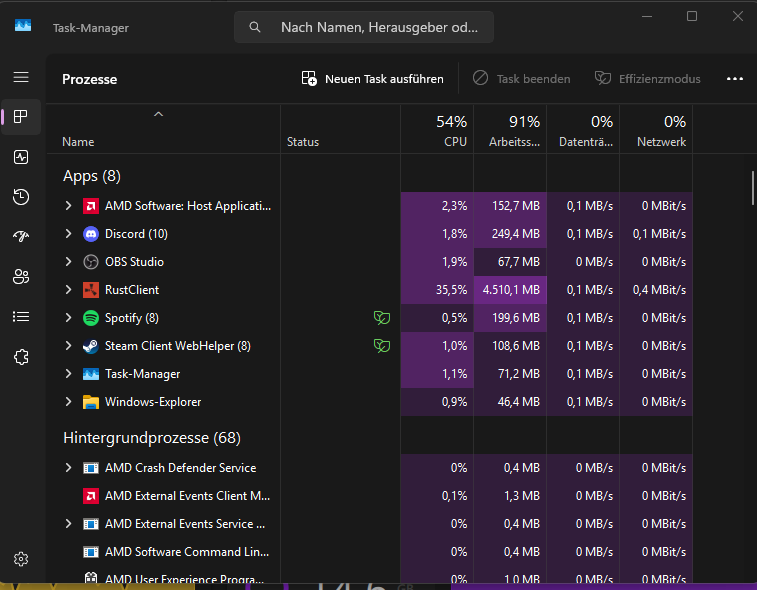Expand Steam Client WebHelper (8) group
Viewport: 757px width, 590px height.
coord(68,346)
